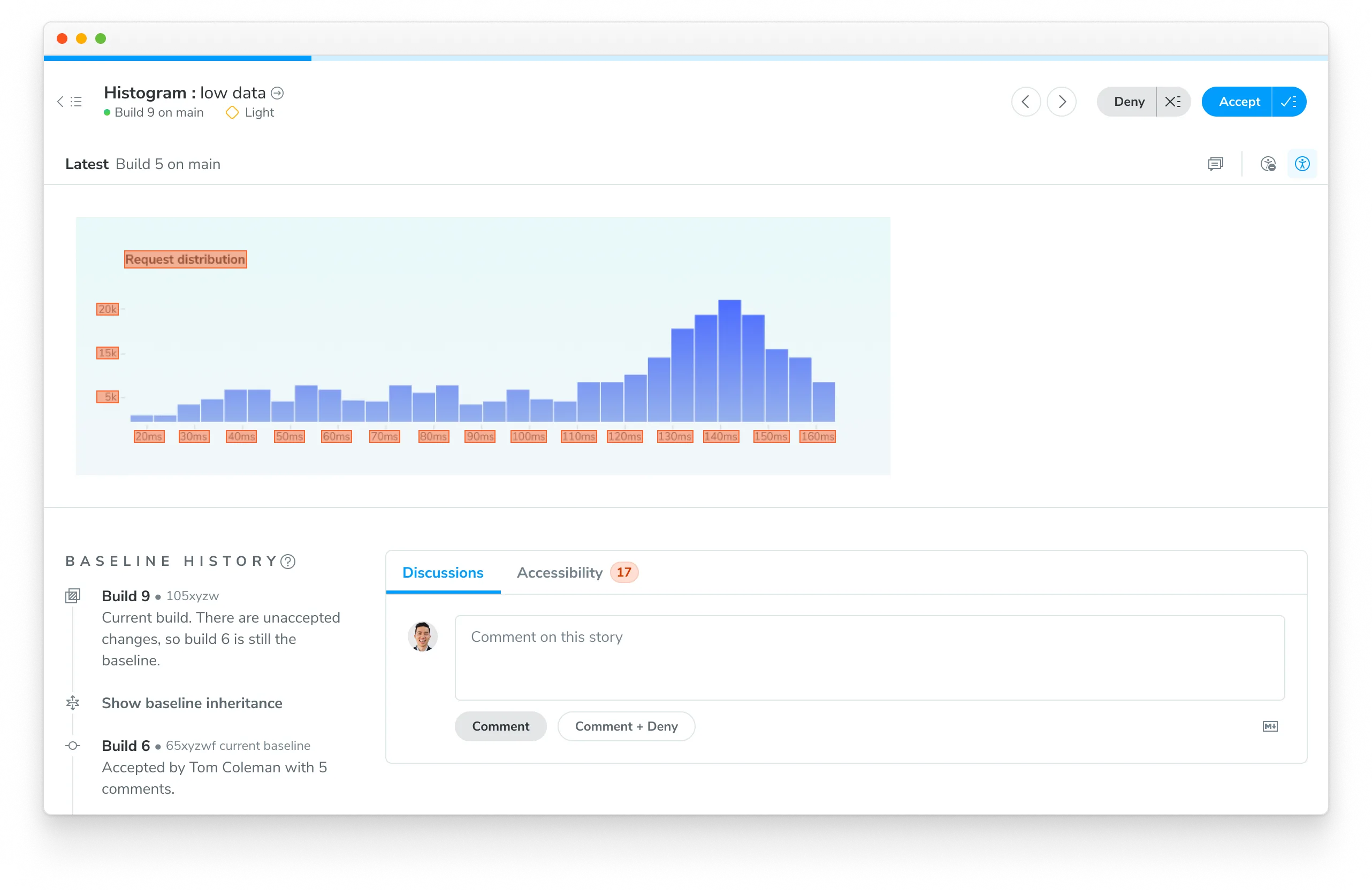Screen dimensions: 1372x890
Task: Collapse the view with the back chevron
Action: pos(60,102)
